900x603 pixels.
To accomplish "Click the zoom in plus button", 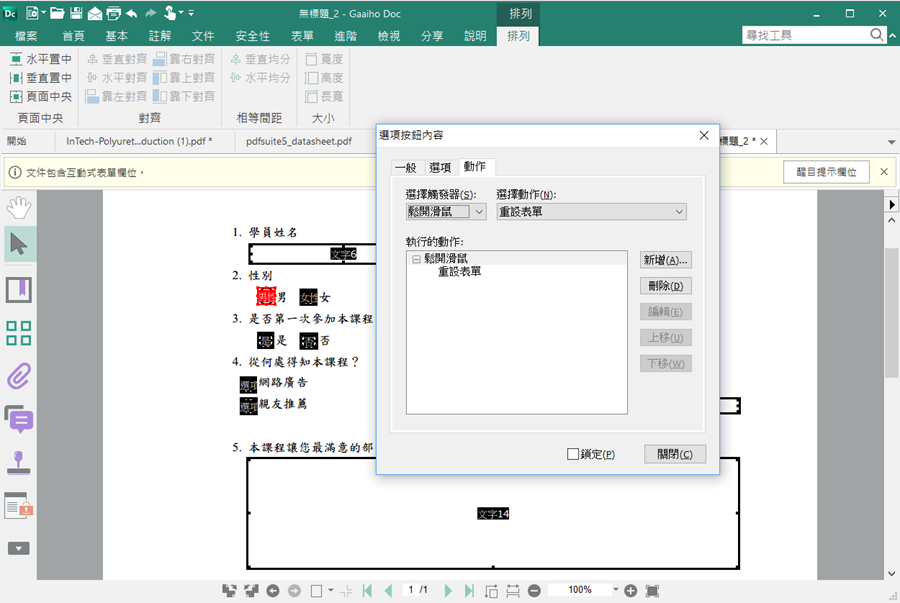I will (x=631, y=591).
